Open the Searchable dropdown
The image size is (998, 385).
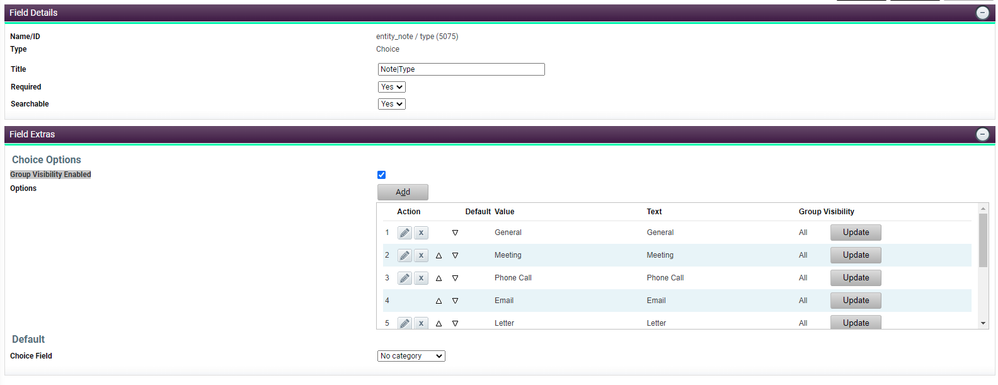pos(391,104)
